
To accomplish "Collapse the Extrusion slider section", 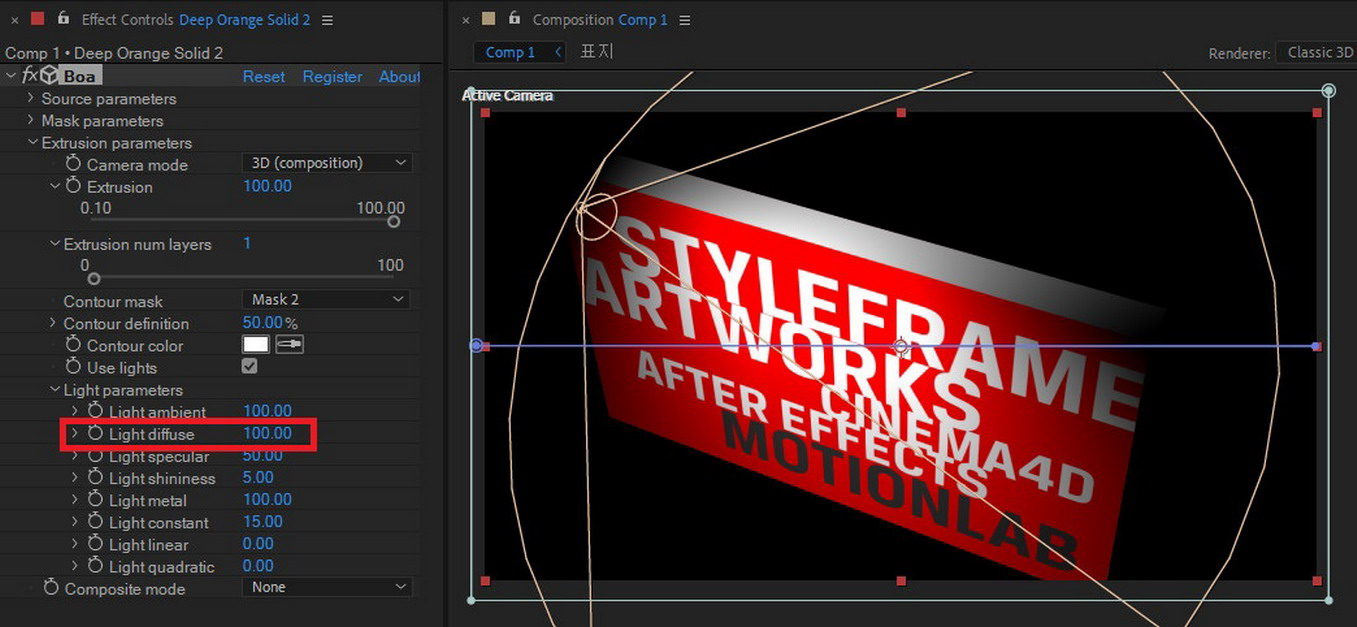I will [54, 186].
